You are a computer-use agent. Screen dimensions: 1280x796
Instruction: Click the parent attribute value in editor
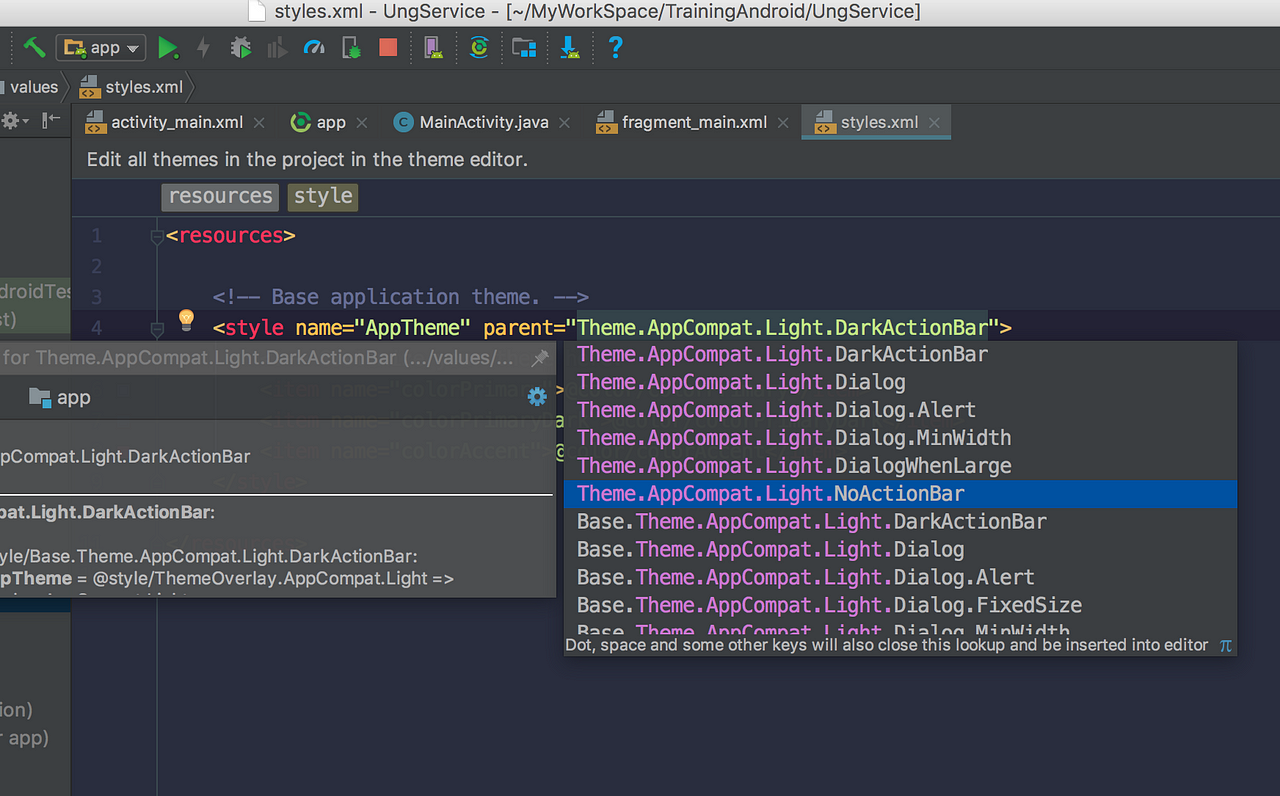pos(782,327)
